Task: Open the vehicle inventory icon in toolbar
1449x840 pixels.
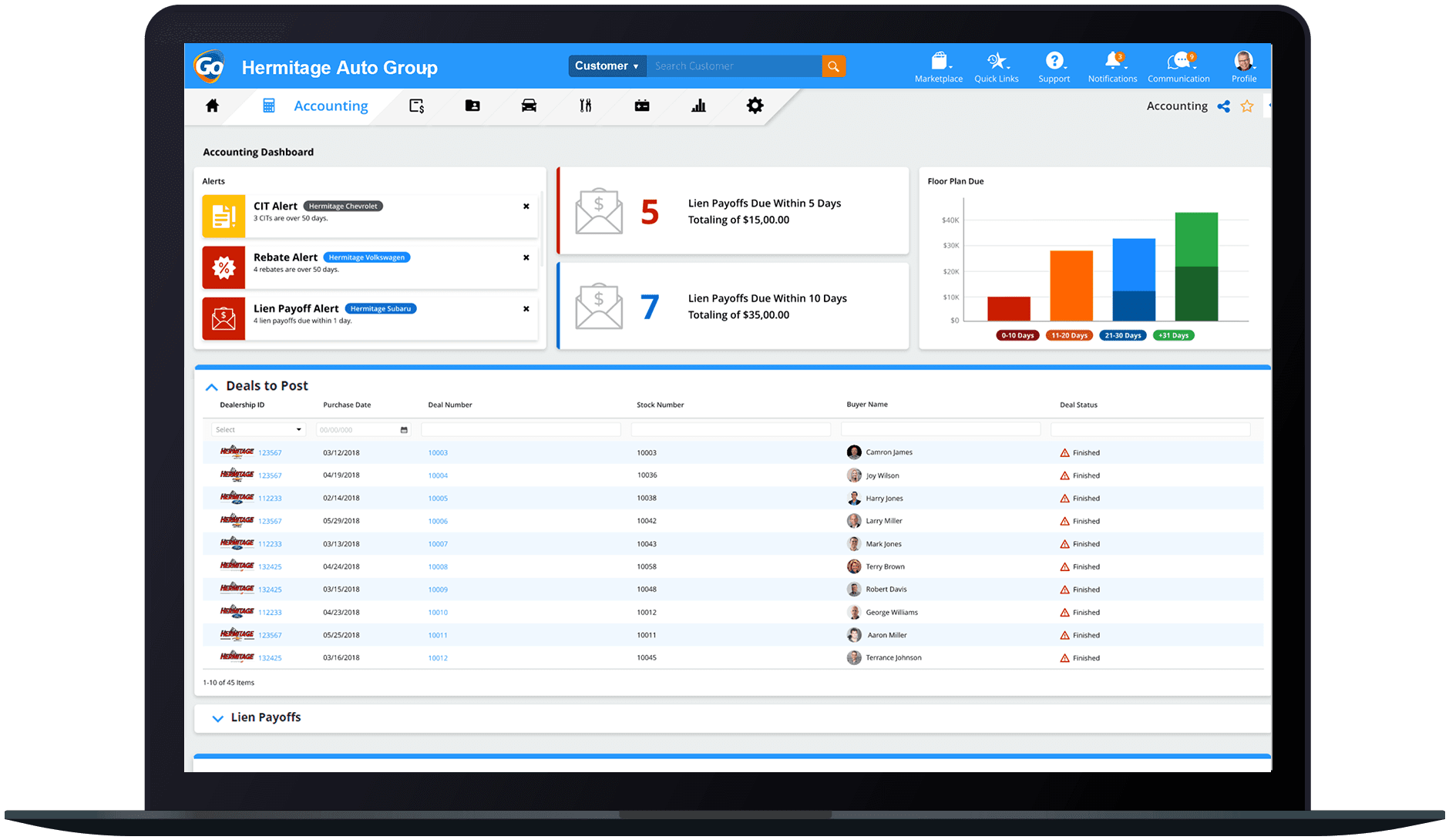Action: 528,106
